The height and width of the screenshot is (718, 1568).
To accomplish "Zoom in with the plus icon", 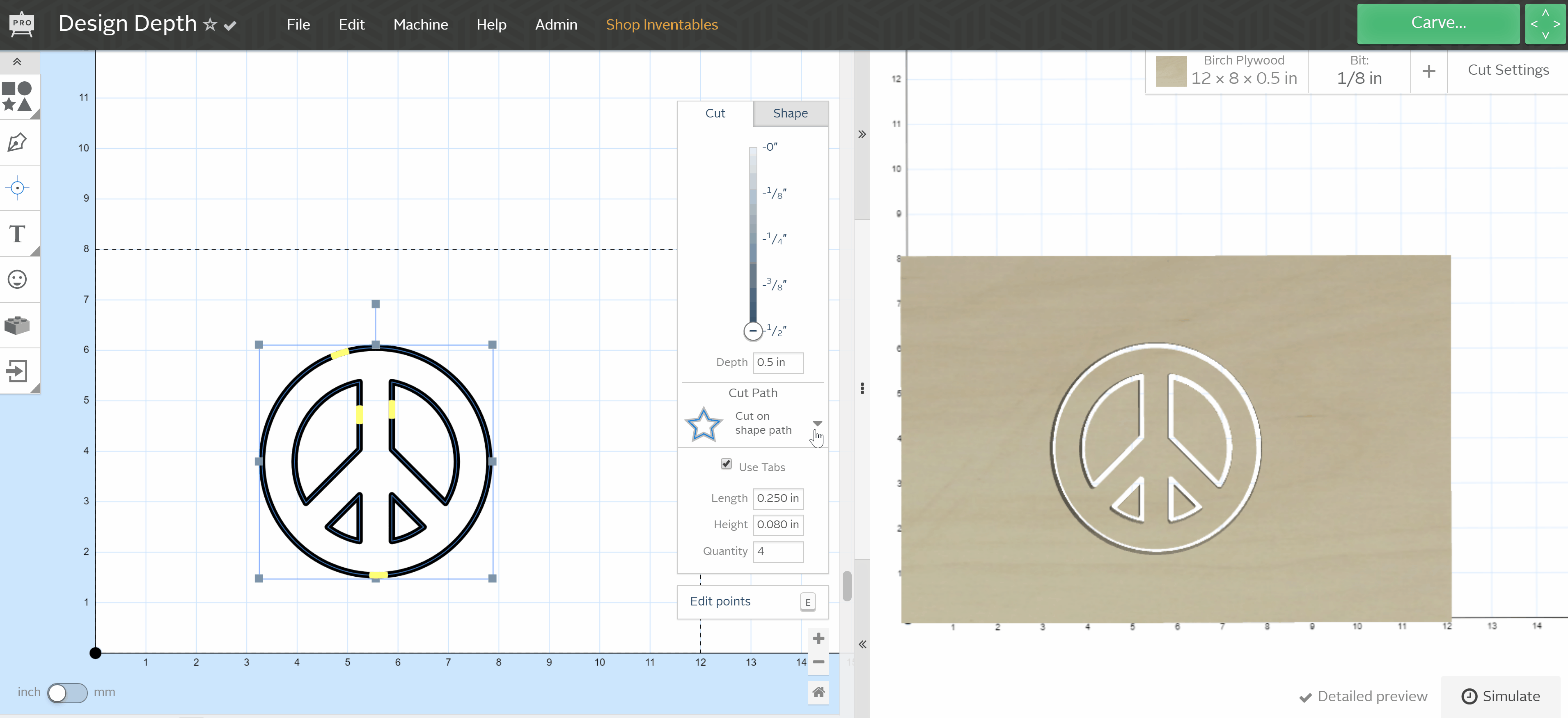I will [818, 638].
